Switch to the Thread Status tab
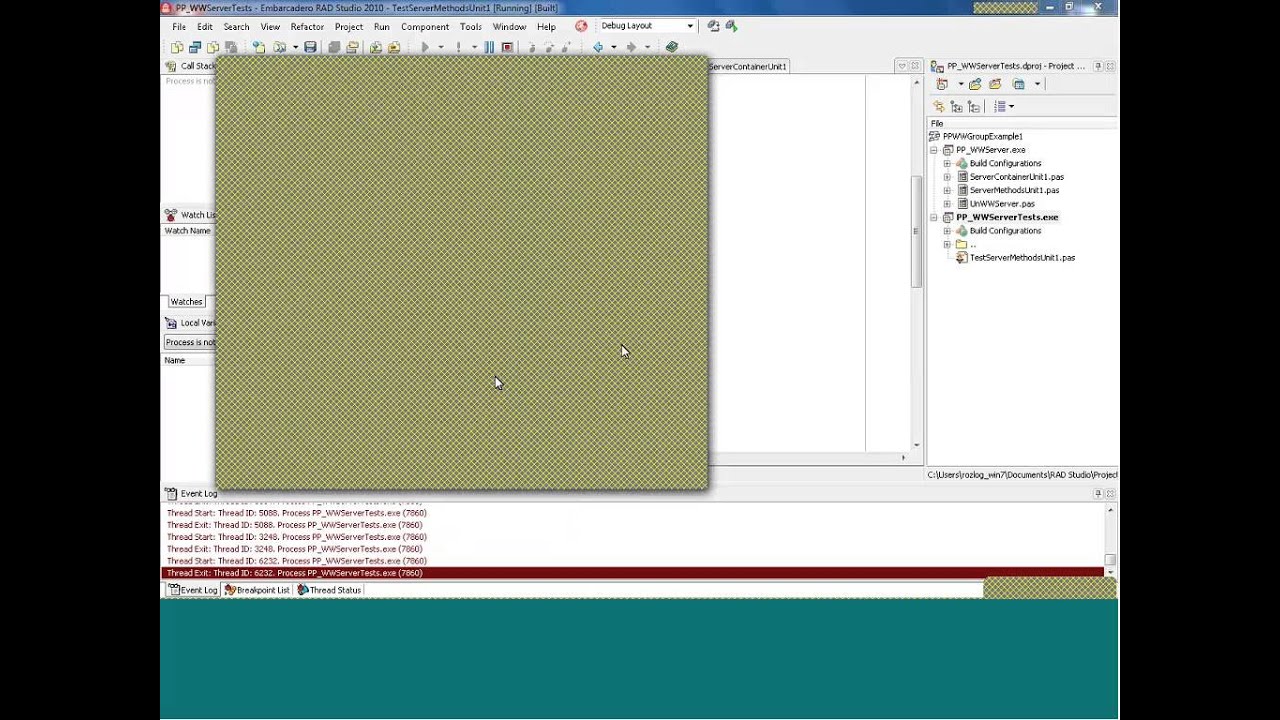Viewport: 1280px width, 720px height. 329,590
